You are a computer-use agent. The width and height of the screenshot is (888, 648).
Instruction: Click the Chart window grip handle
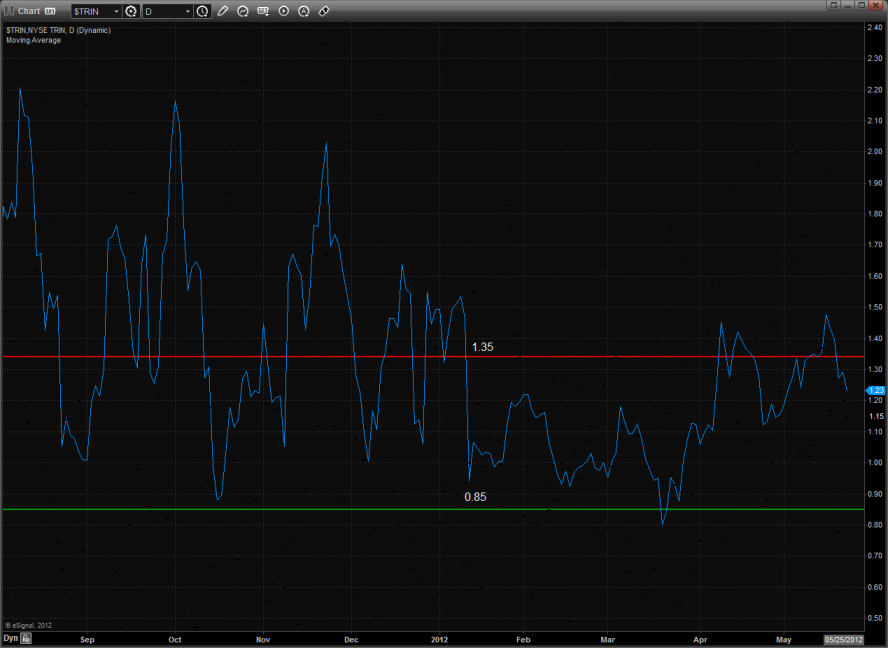coord(8,11)
